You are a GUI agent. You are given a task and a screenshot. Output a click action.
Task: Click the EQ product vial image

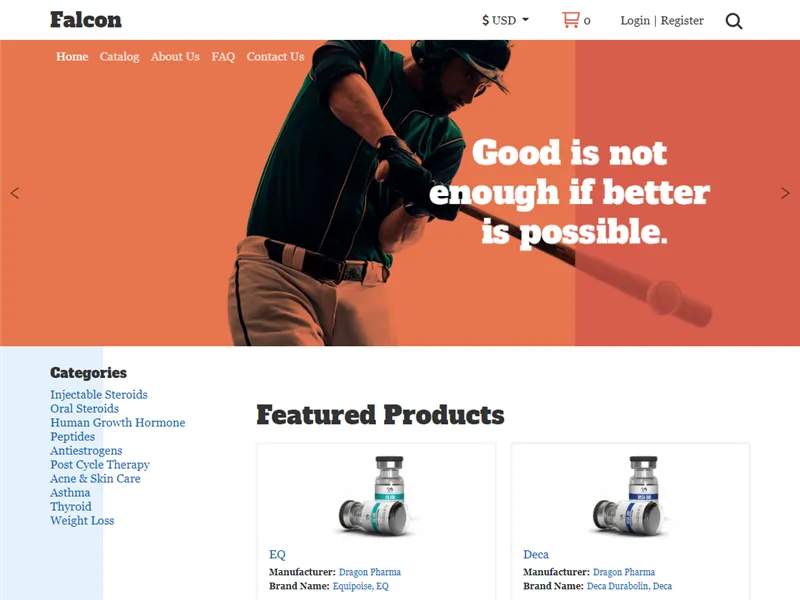coord(377,496)
